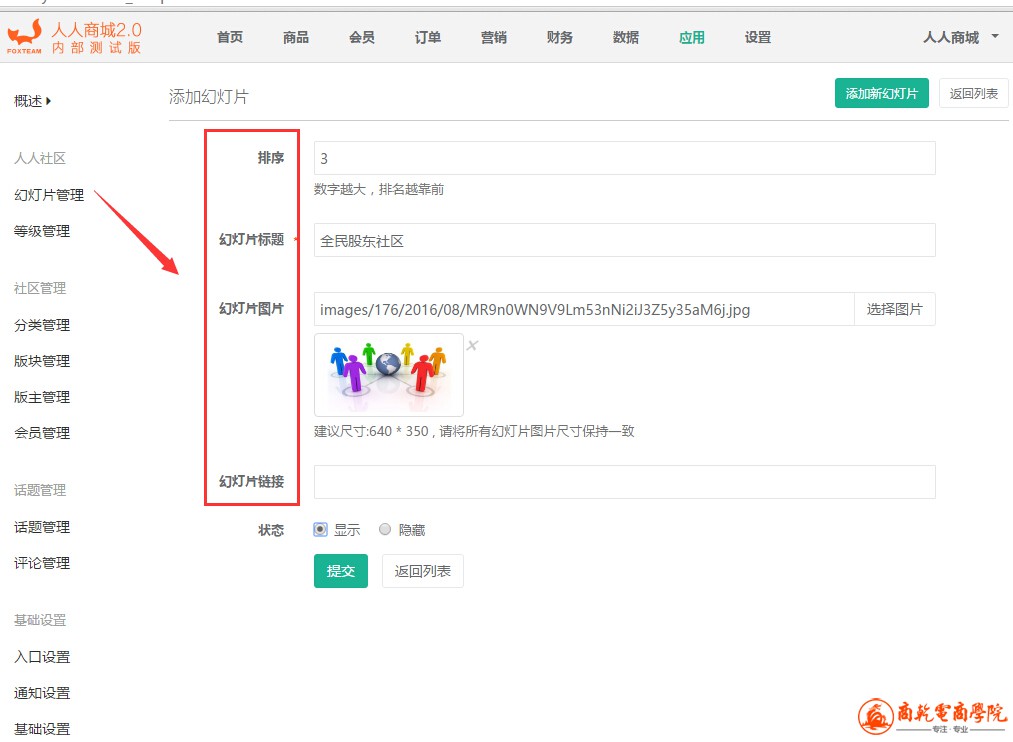Click 选择图片 to choose an image

click(894, 309)
